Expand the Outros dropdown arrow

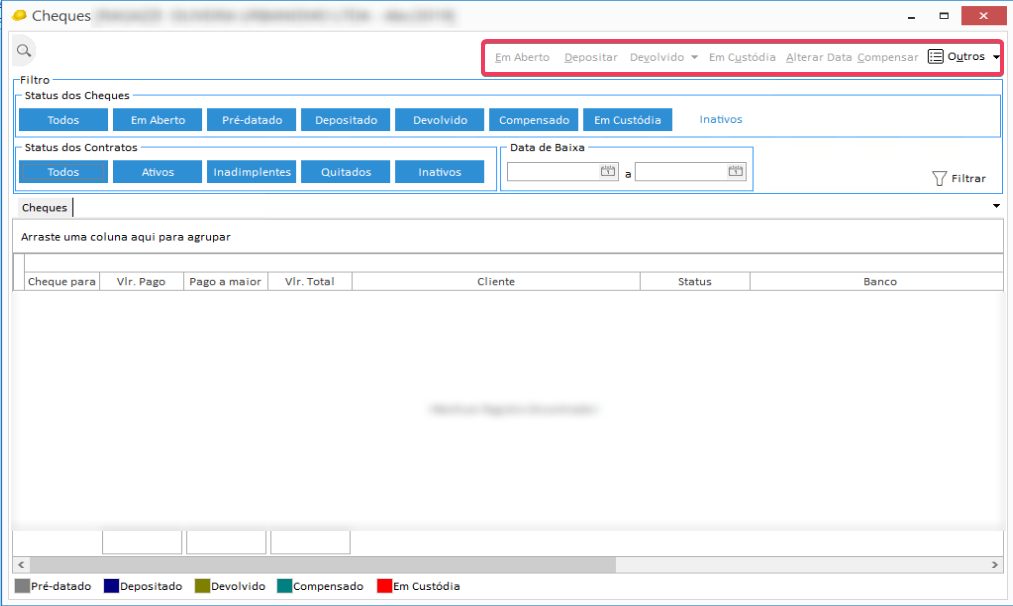[996, 57]
